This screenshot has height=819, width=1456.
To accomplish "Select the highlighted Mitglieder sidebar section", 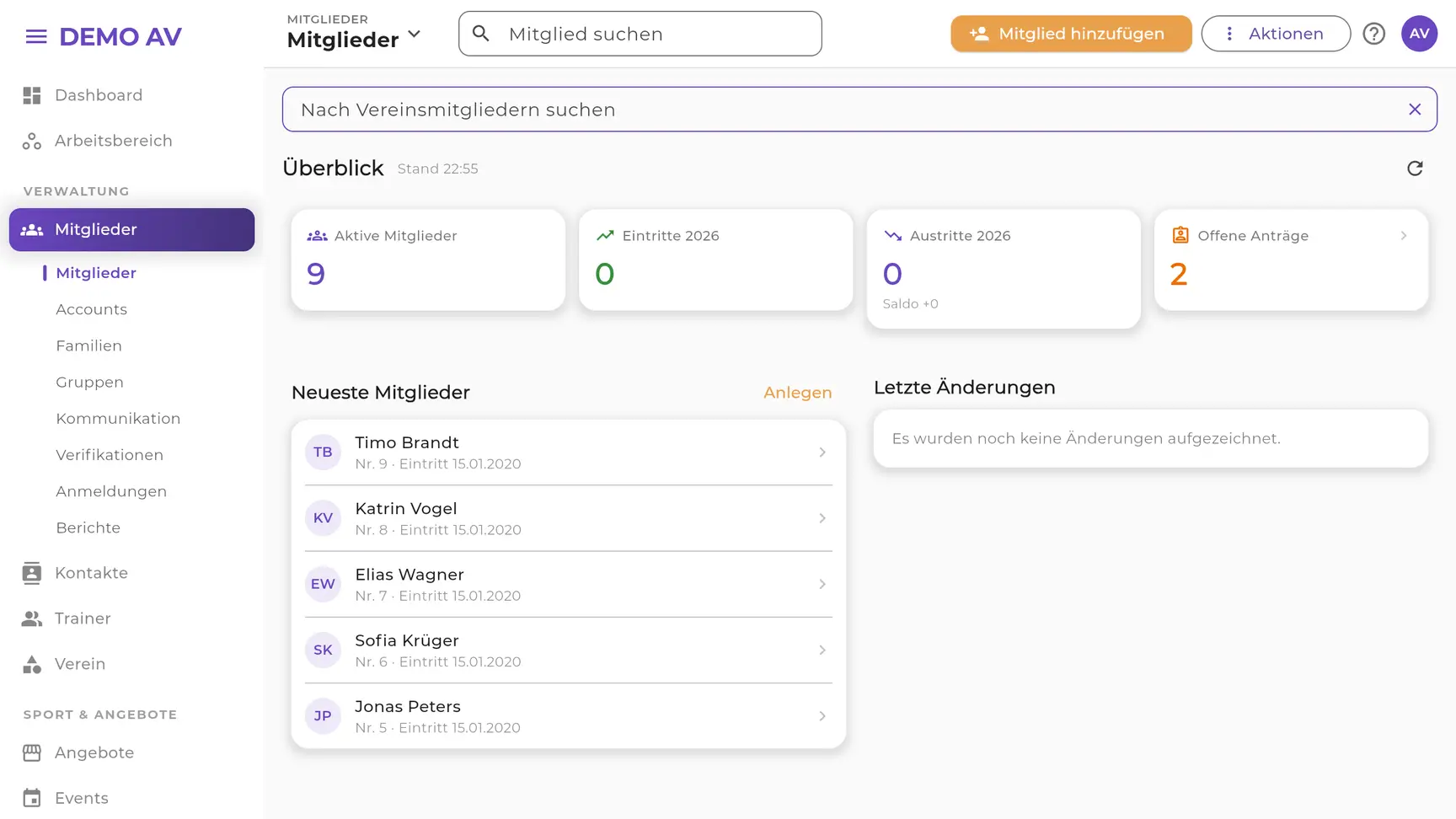I will [x=131, y=229].
